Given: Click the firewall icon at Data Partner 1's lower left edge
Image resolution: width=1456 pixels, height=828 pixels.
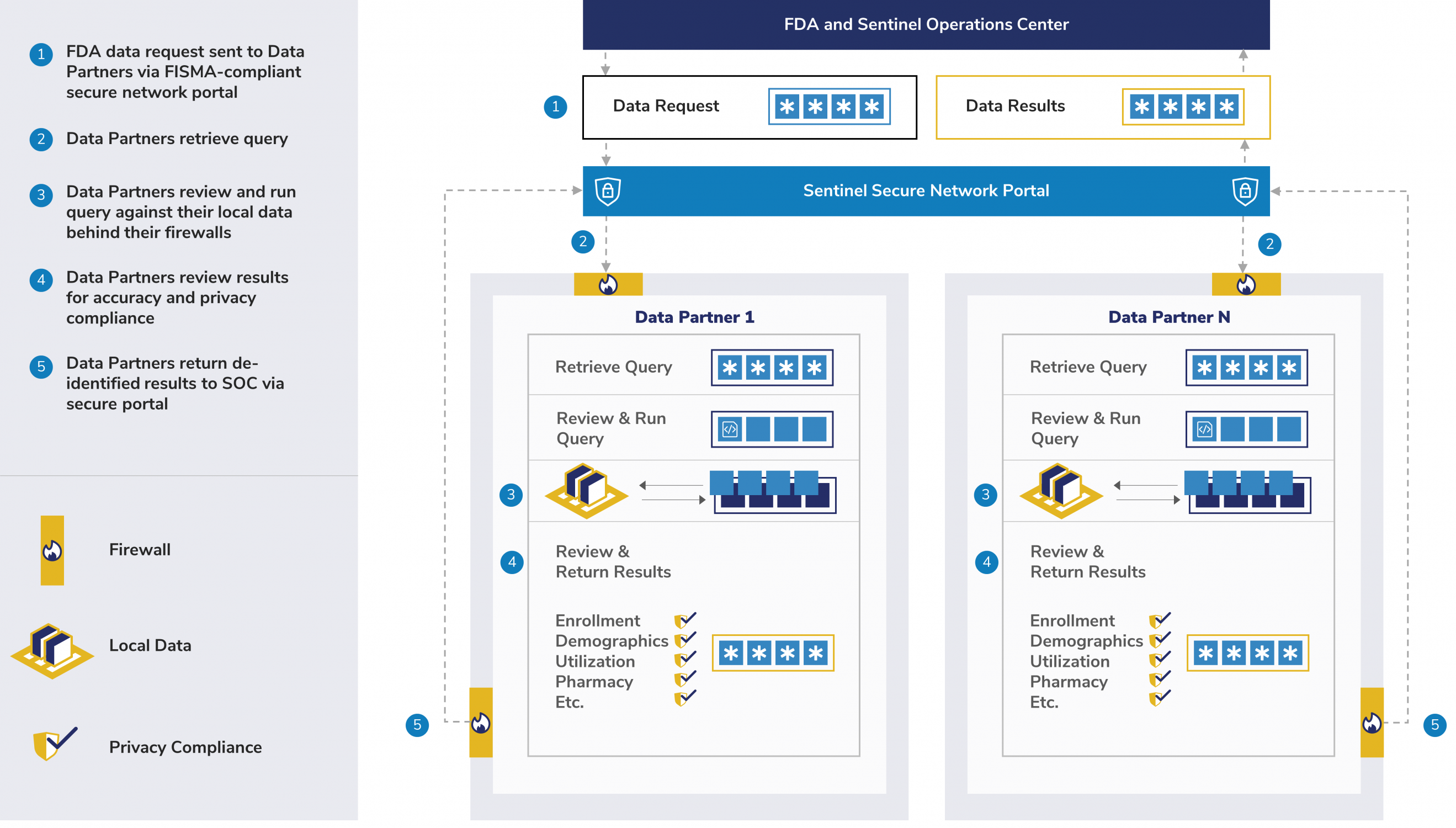Looking at the screenshot, I should (480, 722).
